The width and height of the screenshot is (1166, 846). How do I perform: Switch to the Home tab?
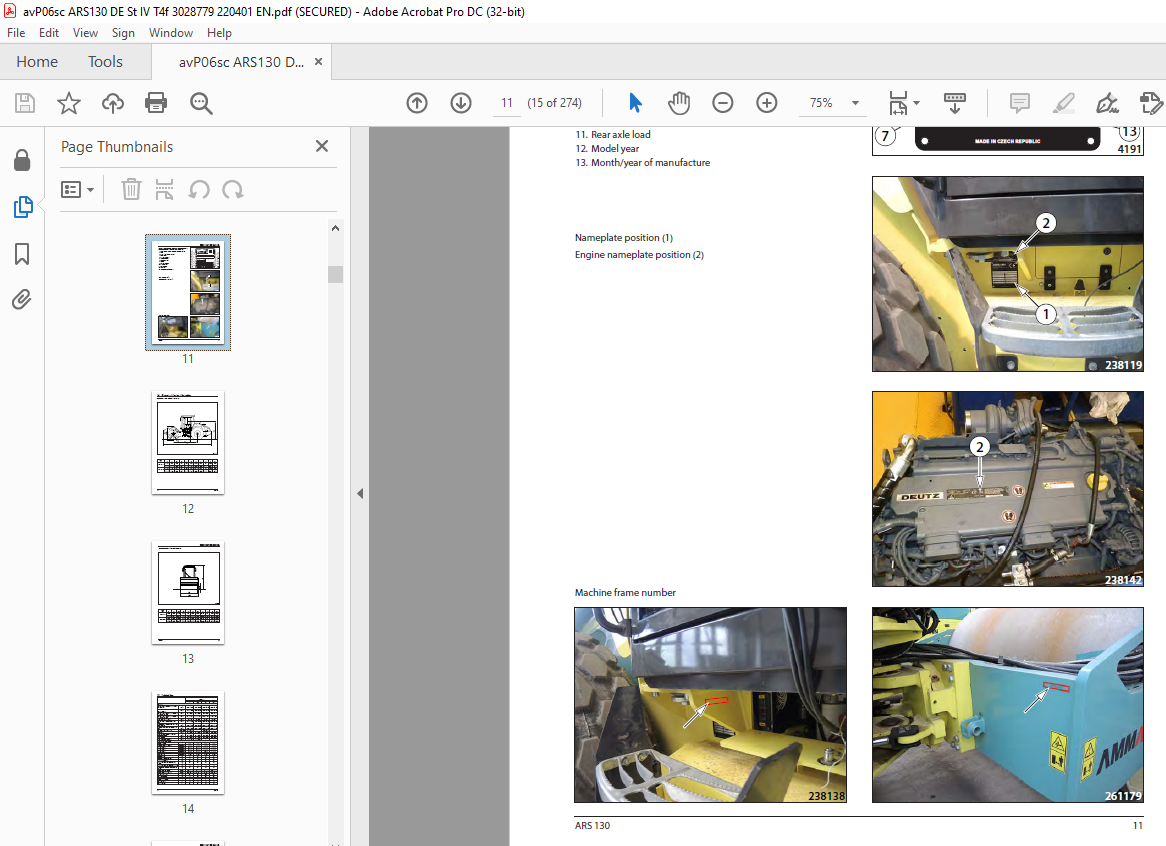37,62
